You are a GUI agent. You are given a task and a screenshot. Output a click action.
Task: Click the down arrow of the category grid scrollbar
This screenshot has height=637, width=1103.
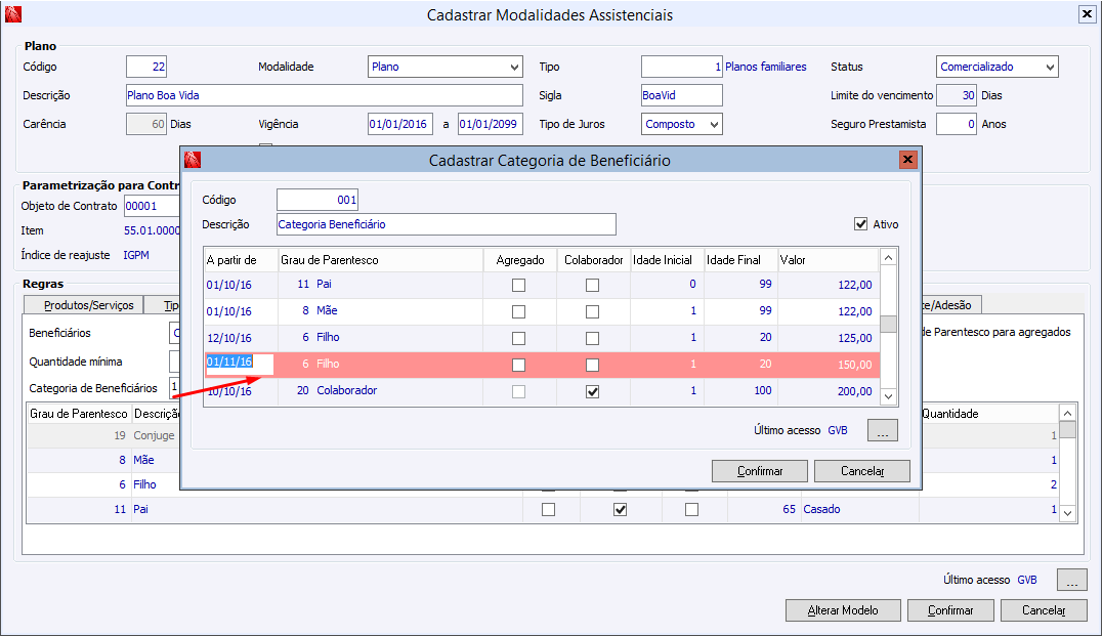point(888,397)
